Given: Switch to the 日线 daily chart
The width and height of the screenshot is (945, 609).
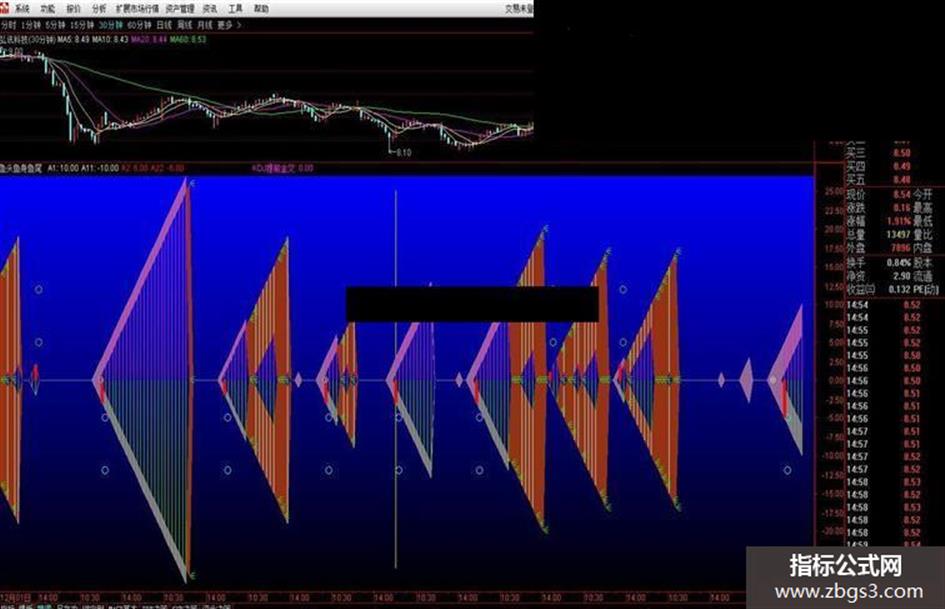Looking at the screenshot, I should coord(165,25).
